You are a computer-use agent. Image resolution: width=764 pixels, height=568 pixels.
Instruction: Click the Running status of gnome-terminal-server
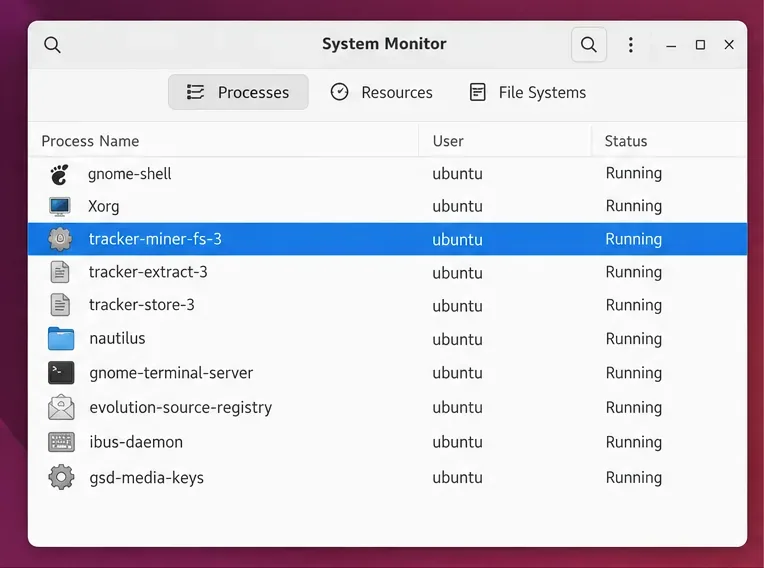633,374
